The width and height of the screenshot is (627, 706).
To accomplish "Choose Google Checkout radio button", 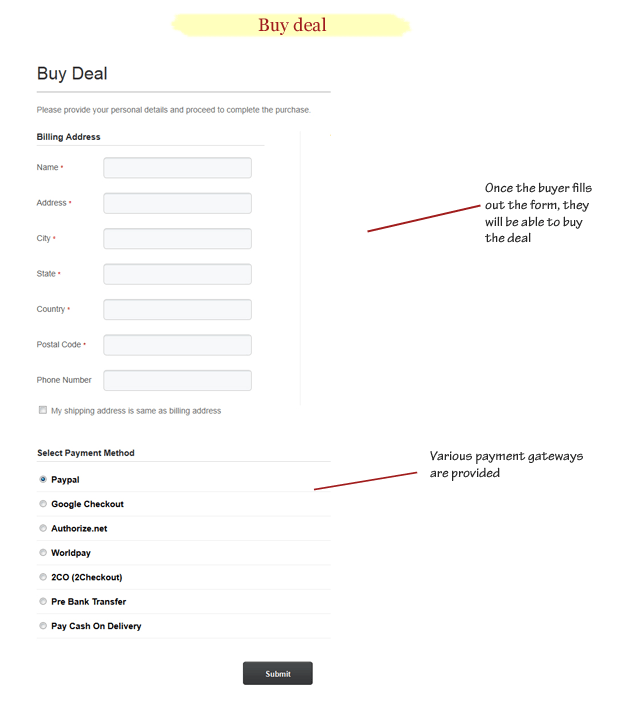I will click(43, 503).
